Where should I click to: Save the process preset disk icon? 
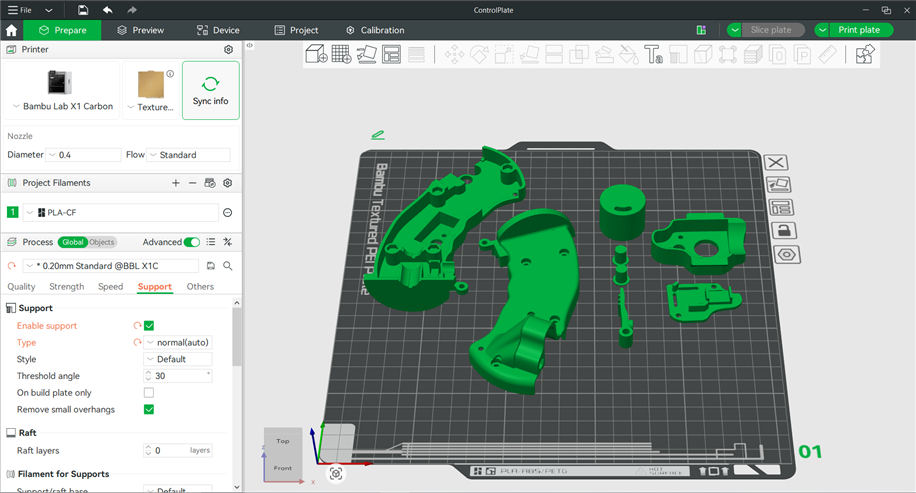211,266
